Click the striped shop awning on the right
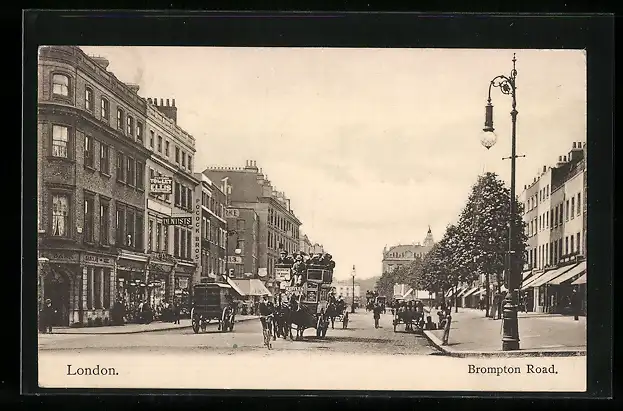The image size is (623, 411). tap(552, 275)
